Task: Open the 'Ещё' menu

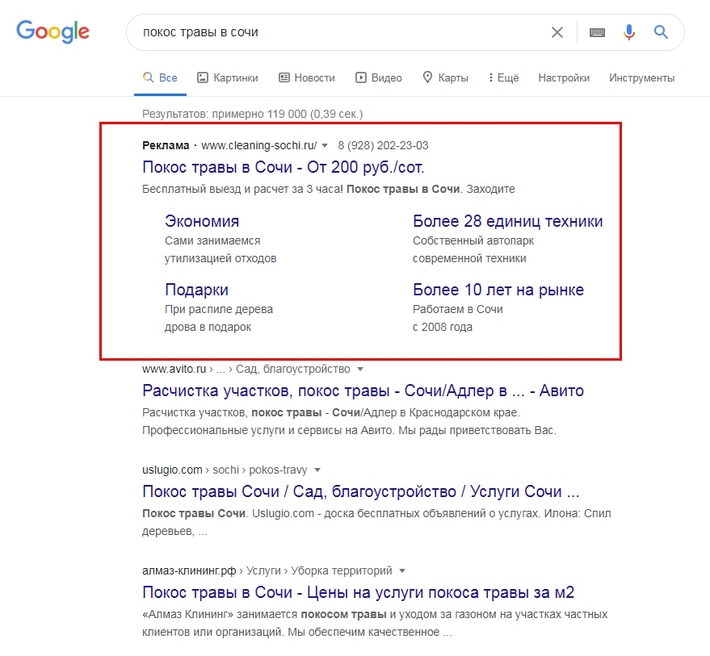Action: tap(504, 78)
